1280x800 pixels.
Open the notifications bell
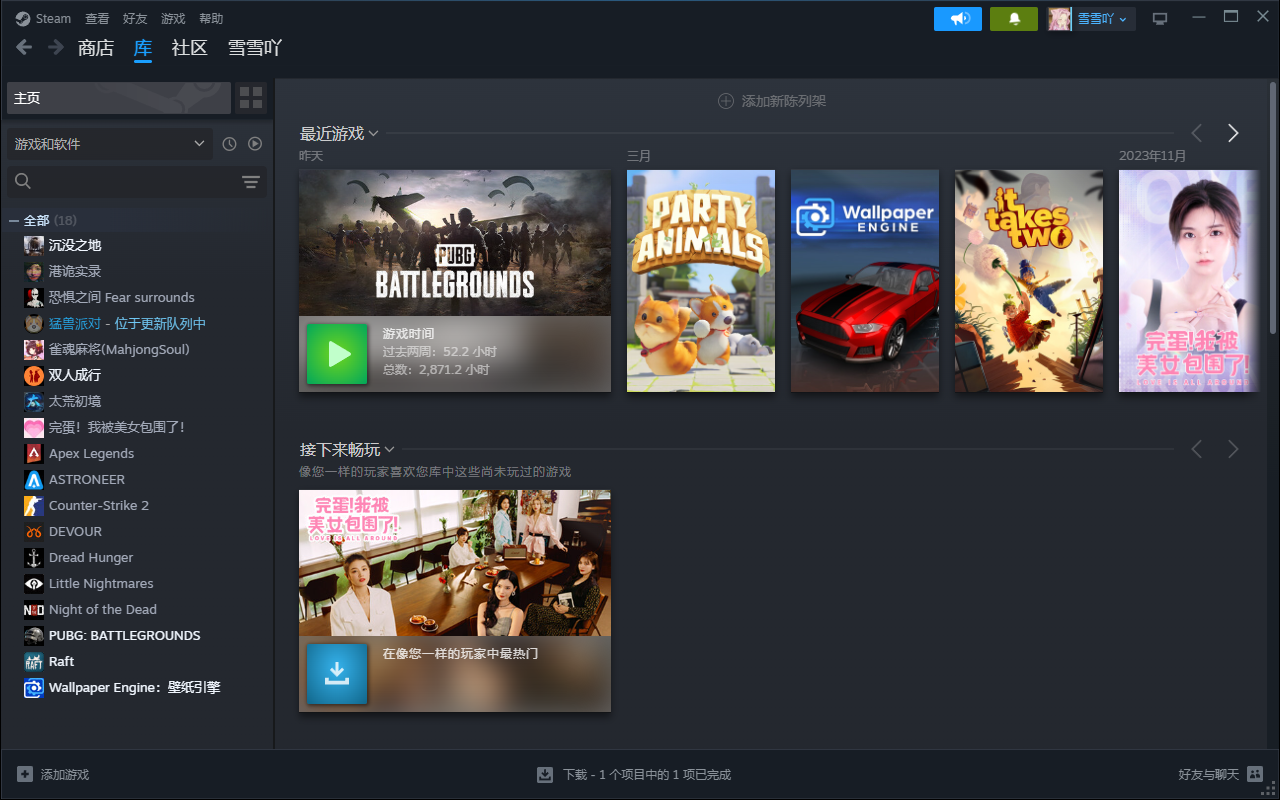1014,18
